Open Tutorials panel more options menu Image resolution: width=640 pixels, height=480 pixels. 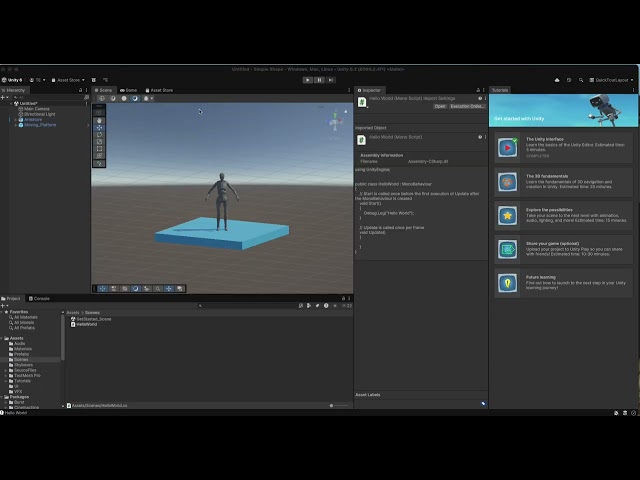(x=633, y=90)
